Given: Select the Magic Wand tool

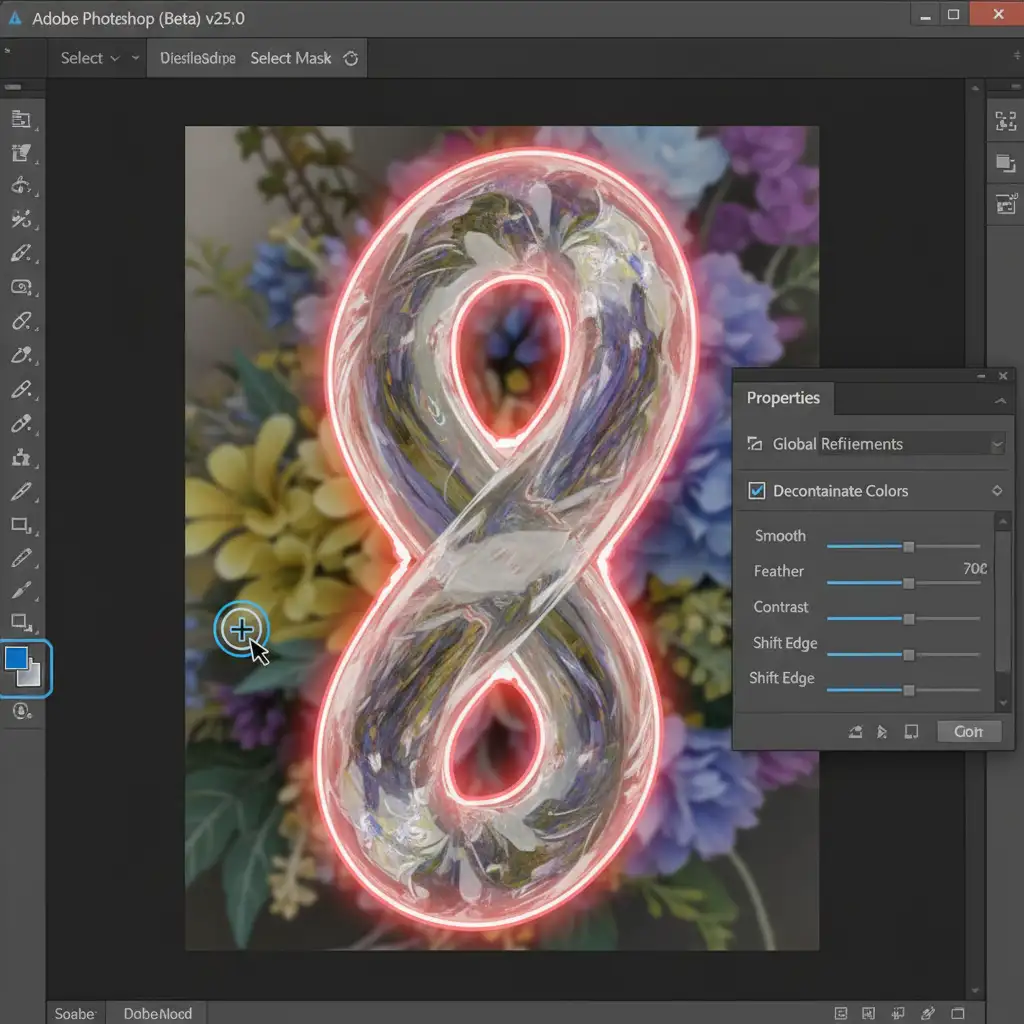Looking at the screenshot, I should [22, 220].
